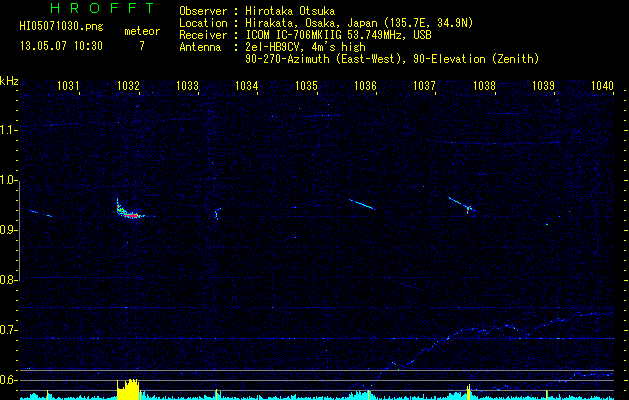Viewport: 629px width, 400px height.
Task: Click the date stamp 13.05.07 10:30
Action: pyautogui.click(x=61, y=46)
